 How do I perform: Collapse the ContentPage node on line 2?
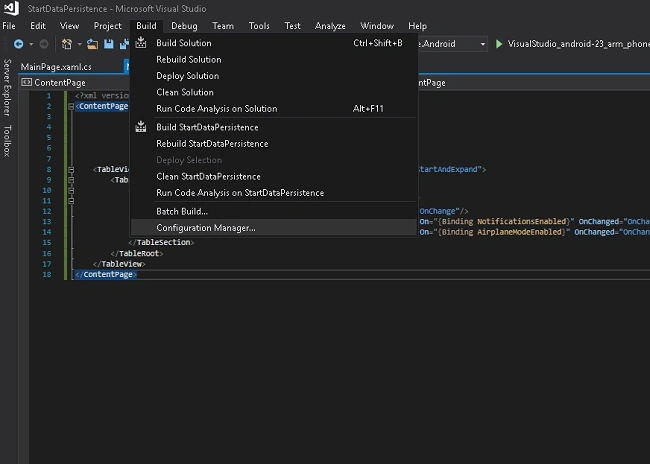71,107
